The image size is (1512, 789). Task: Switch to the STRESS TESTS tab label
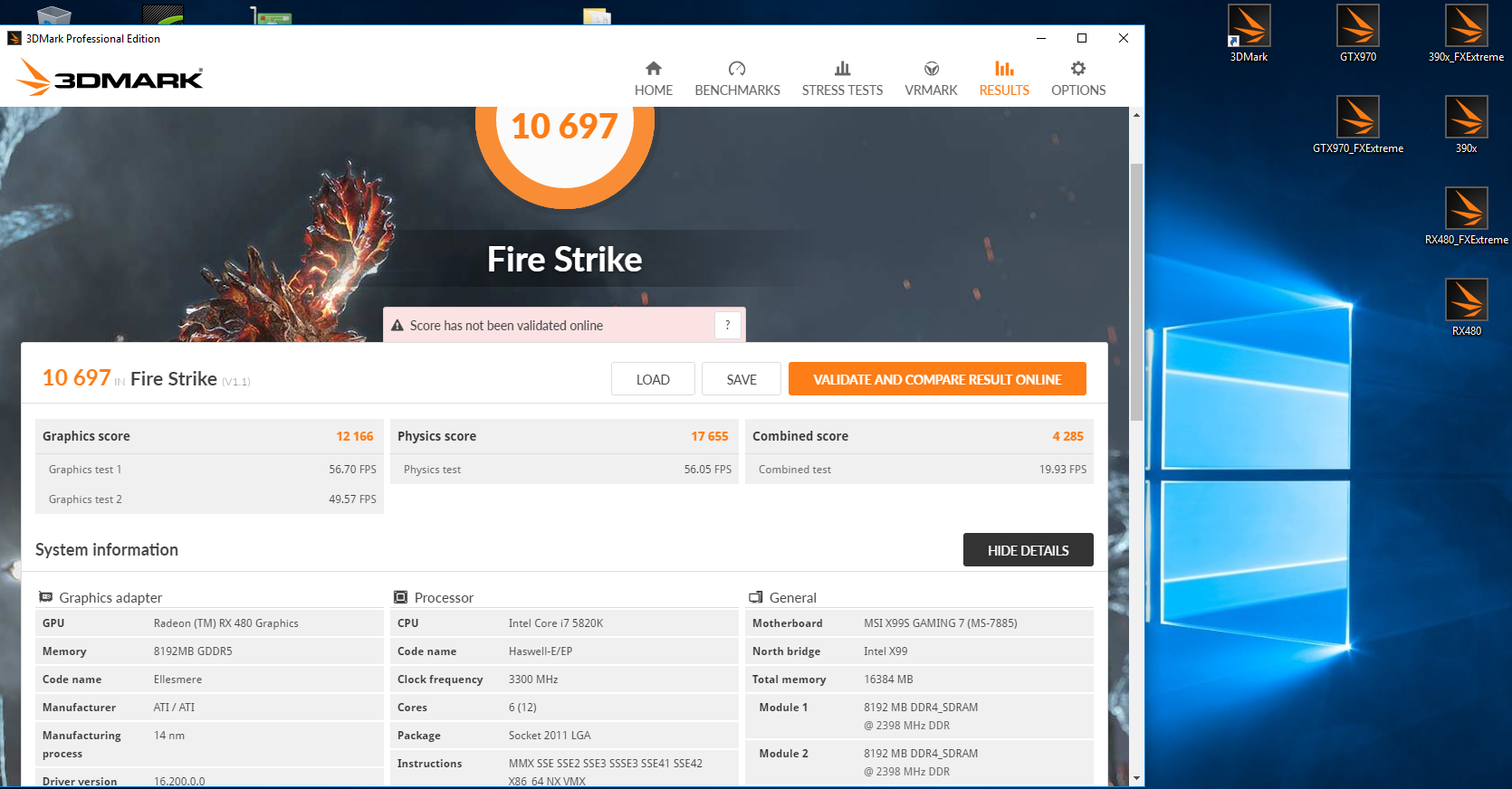(x=842, y=90)
